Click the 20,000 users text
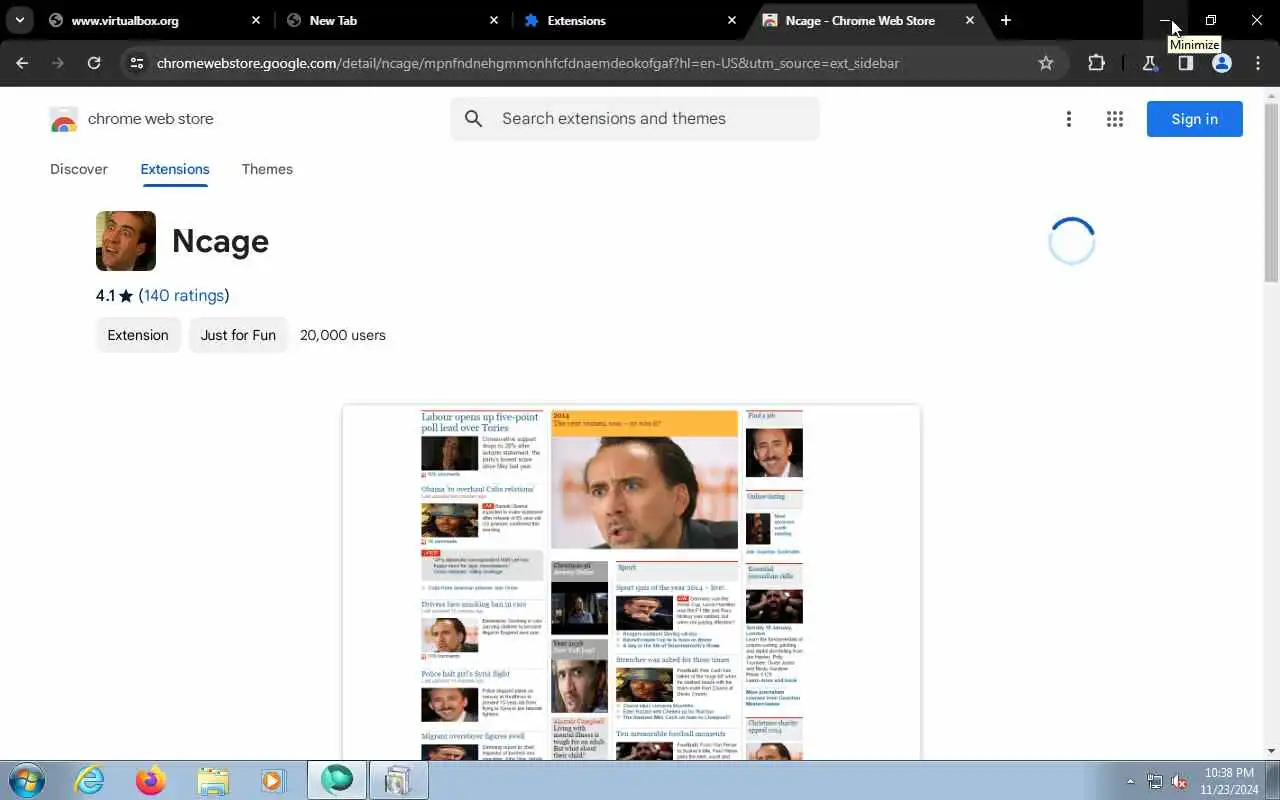This screenshot has width=1280, height=800. coord(343,335)
